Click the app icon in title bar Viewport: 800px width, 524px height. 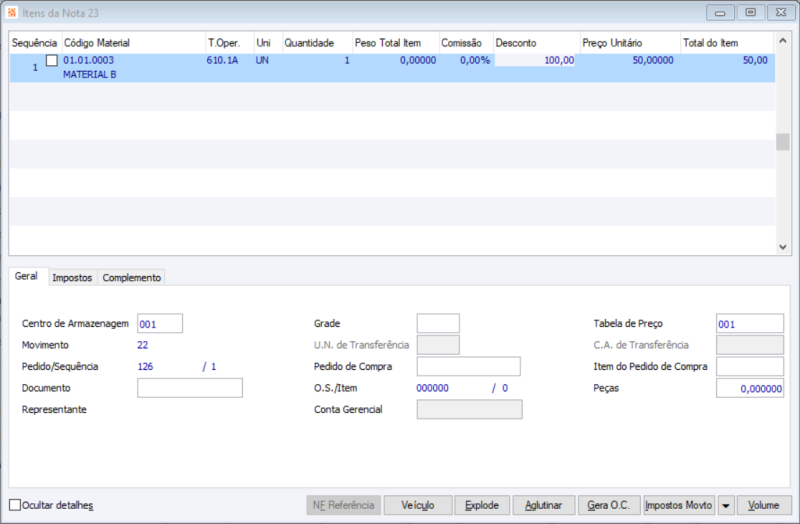(x=12, y=12)
